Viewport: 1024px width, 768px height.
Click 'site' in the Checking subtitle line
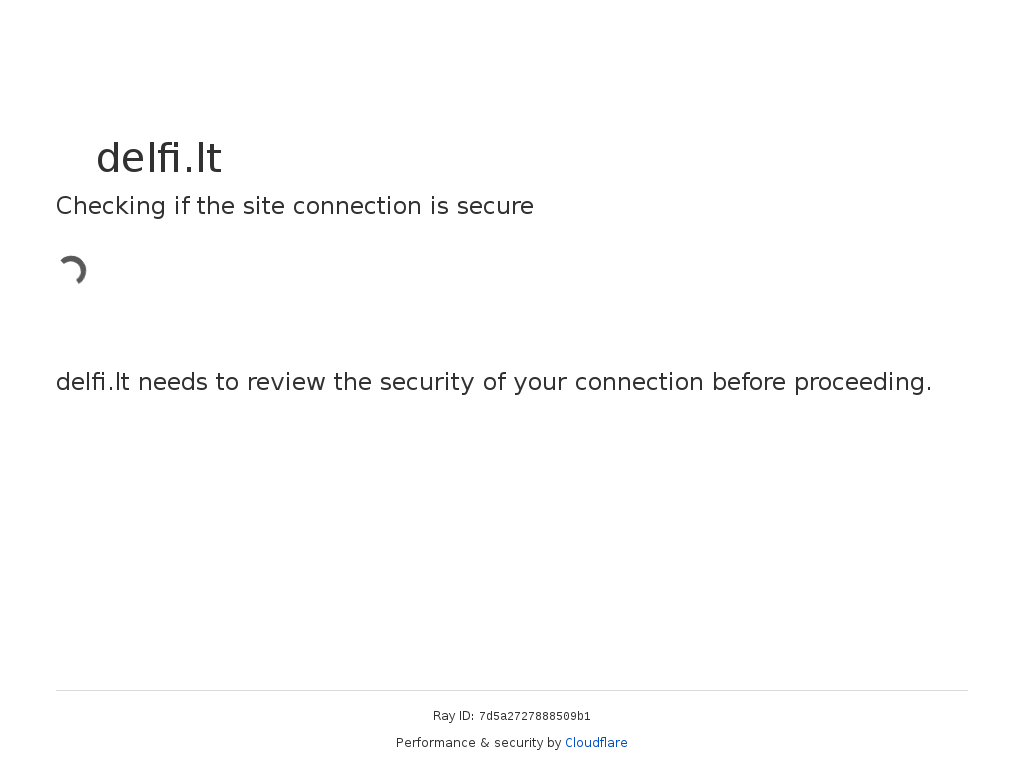(264, 206)
